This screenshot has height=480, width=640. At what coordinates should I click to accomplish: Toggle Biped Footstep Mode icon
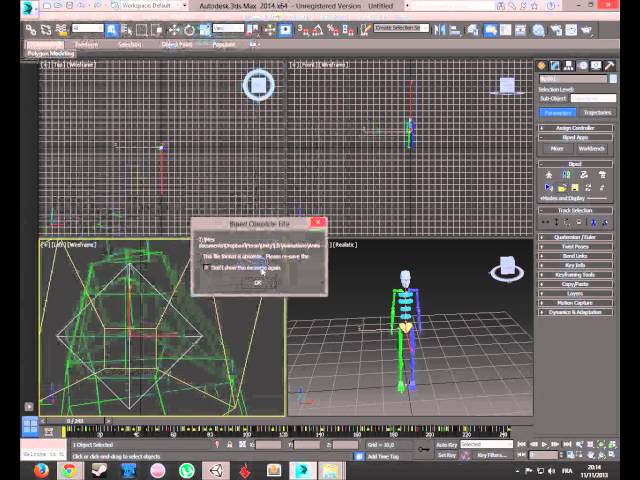566,175
